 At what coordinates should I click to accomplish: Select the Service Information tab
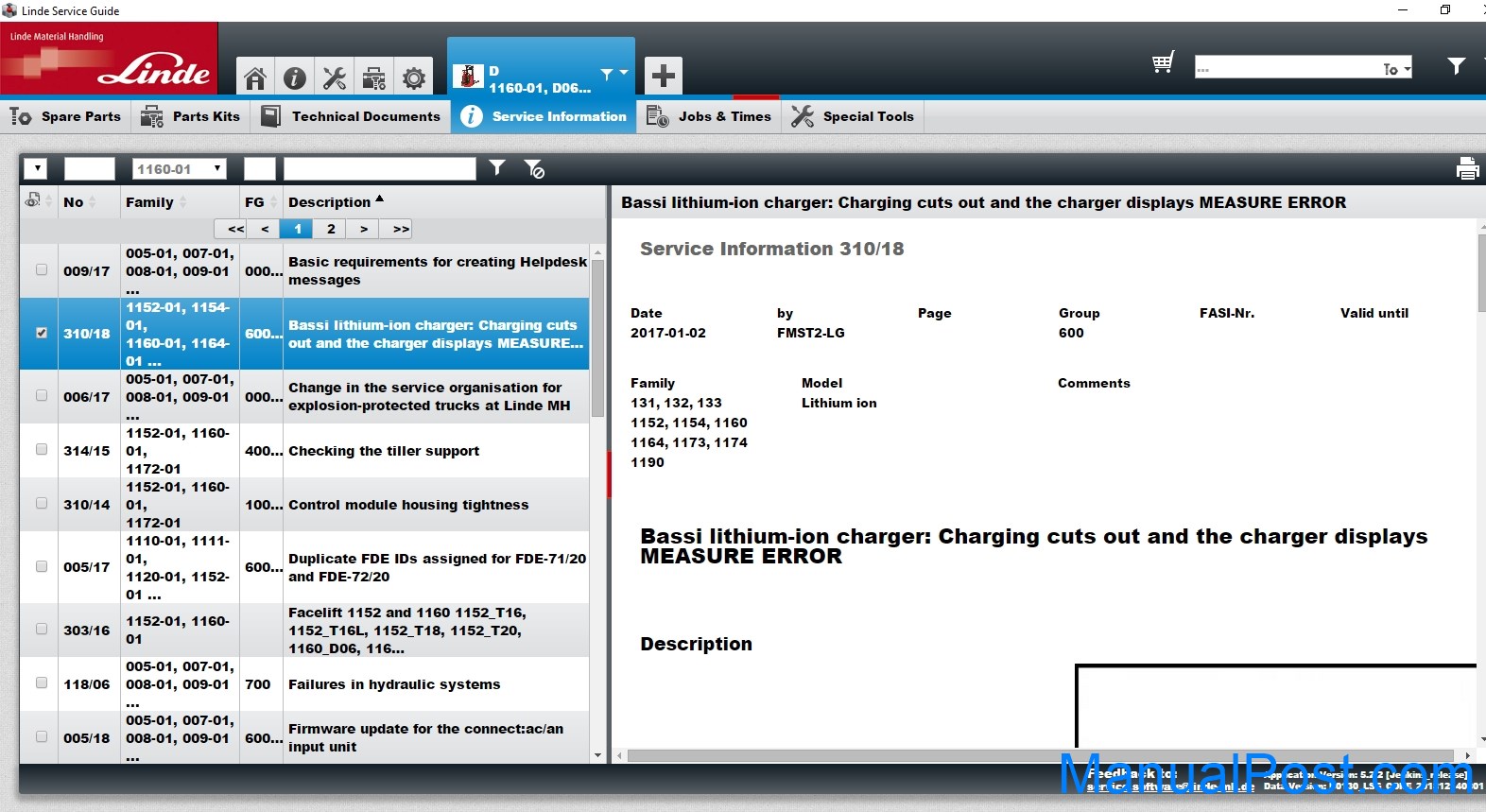pos(544,116)
